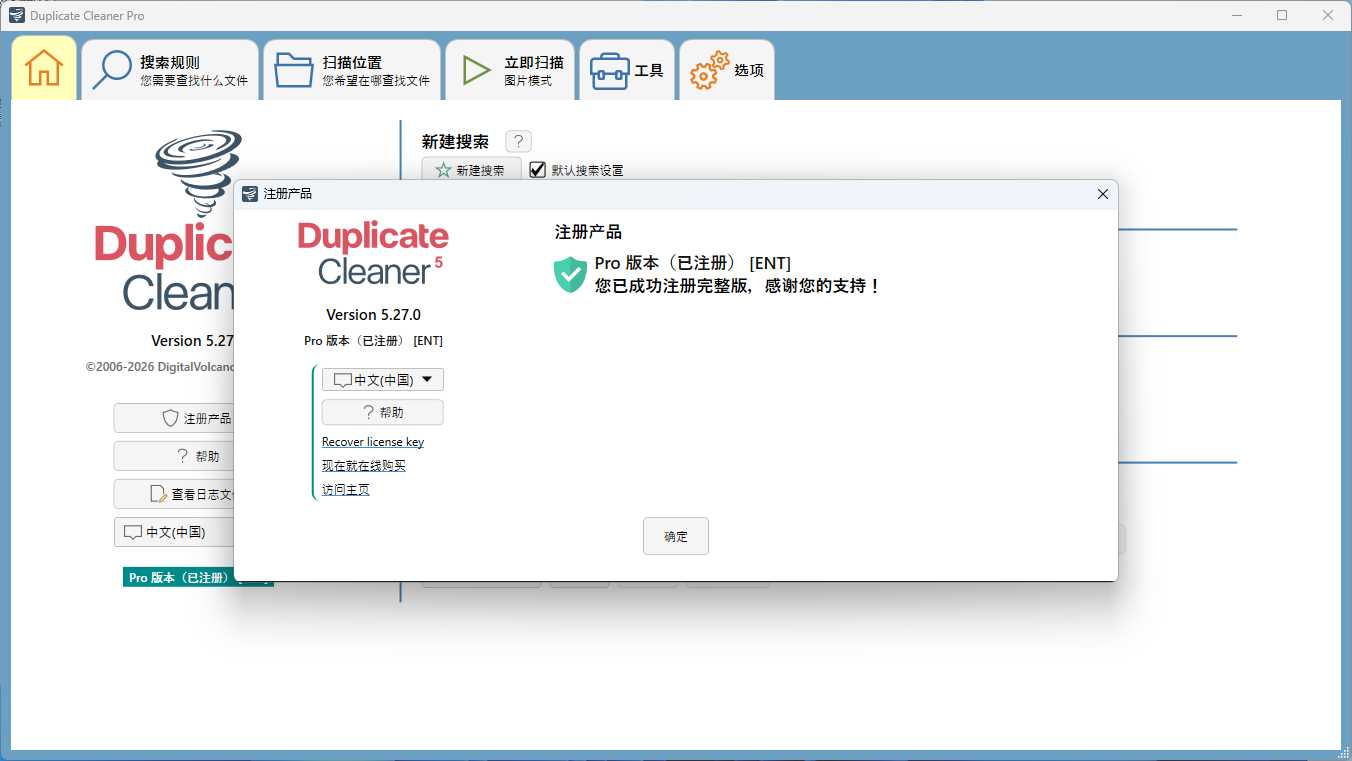The width and height of the screenshot is (1352, 761).
Task: Click the green registered shield icon
Action: coord(570,274)
